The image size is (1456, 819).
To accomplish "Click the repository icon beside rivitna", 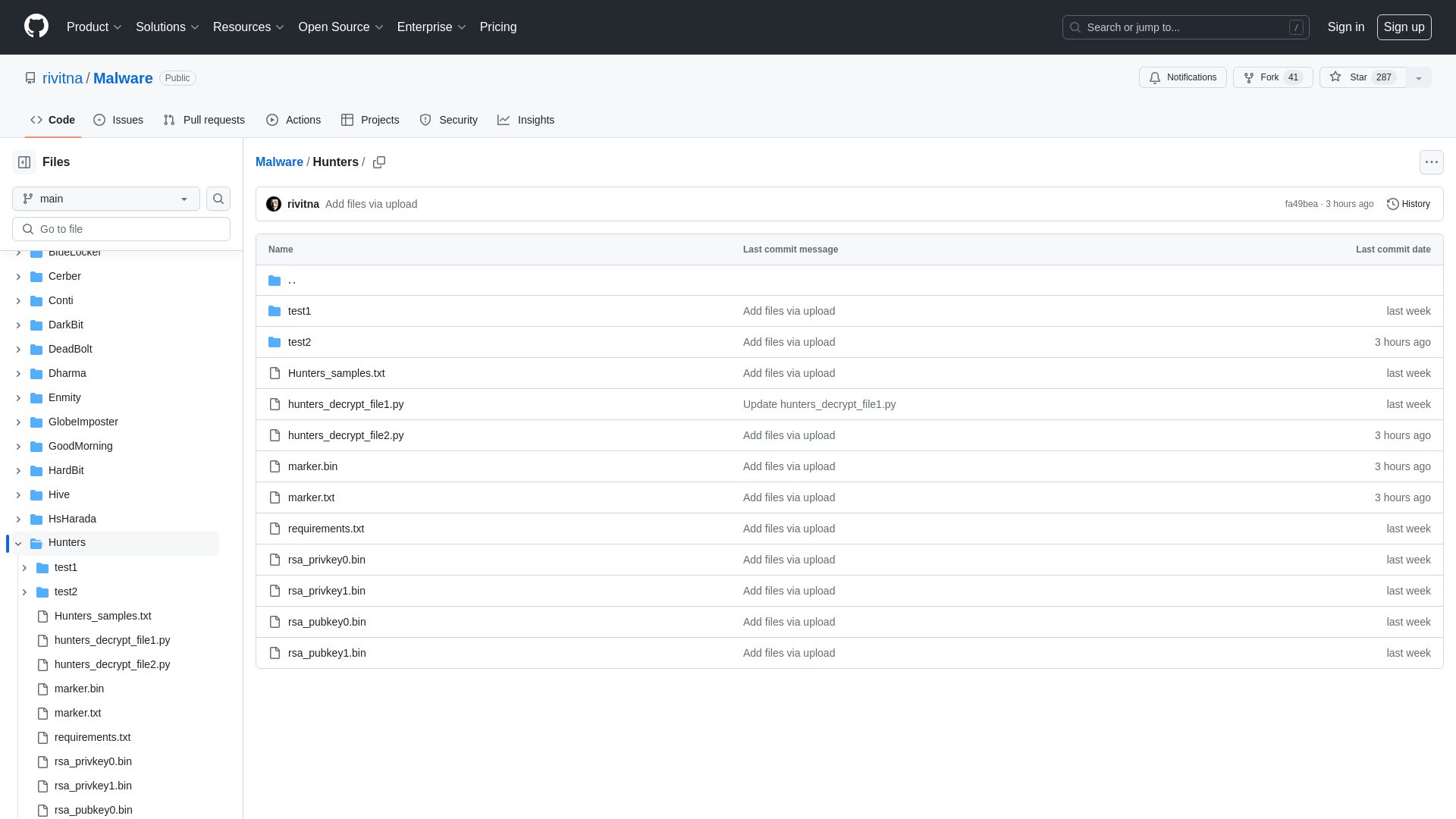I will [x=30, y=78].
